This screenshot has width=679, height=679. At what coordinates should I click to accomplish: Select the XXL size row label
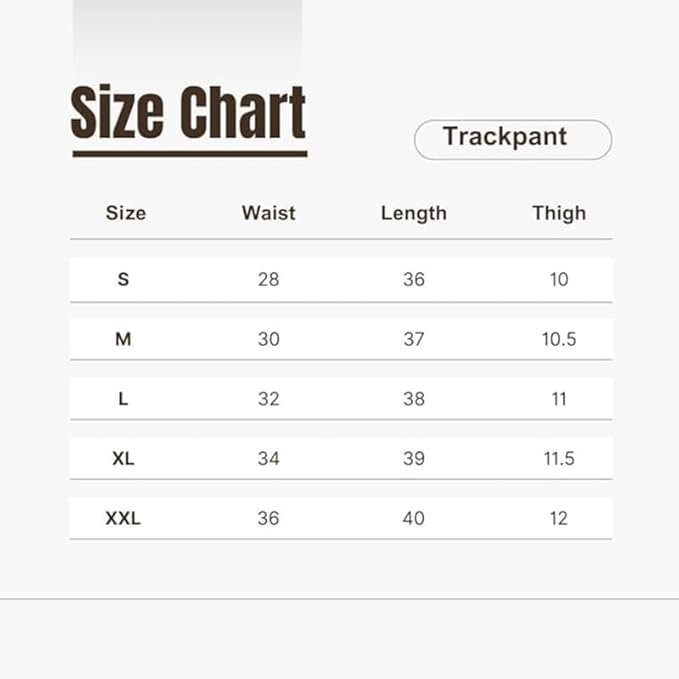coord(123,518)
